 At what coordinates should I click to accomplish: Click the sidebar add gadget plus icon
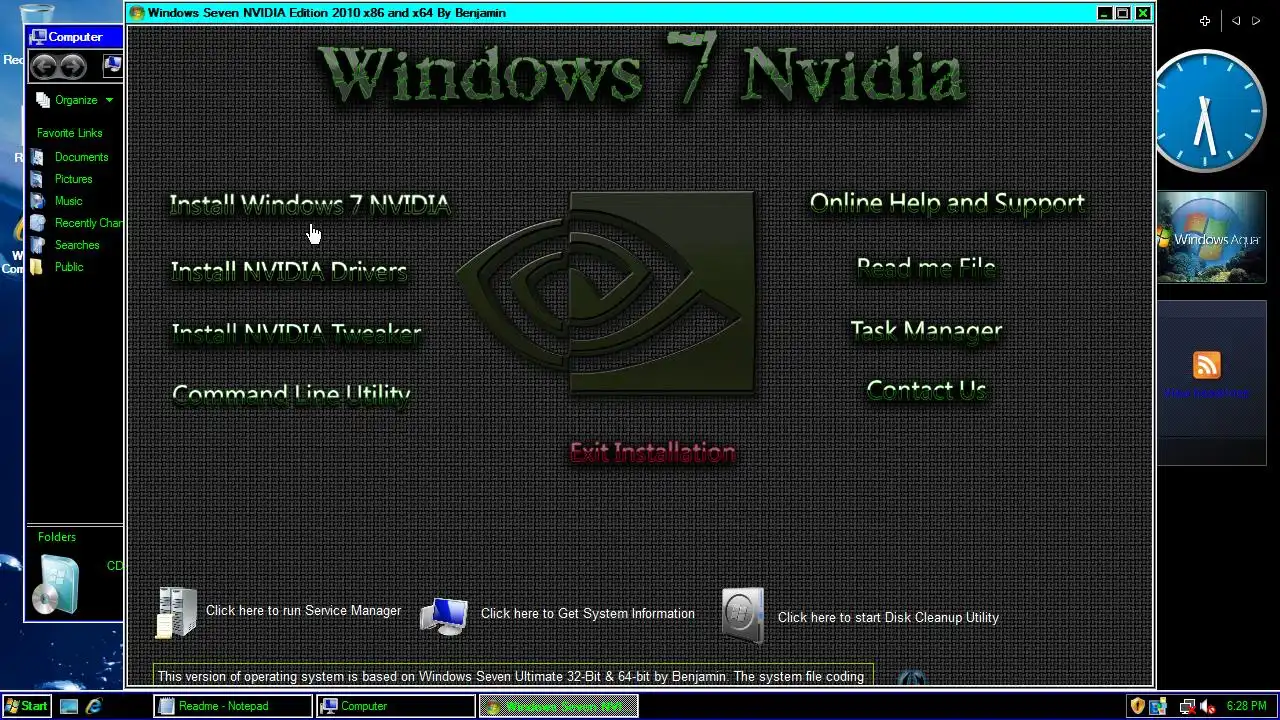pyautogui.click(x=1205, y=21)
